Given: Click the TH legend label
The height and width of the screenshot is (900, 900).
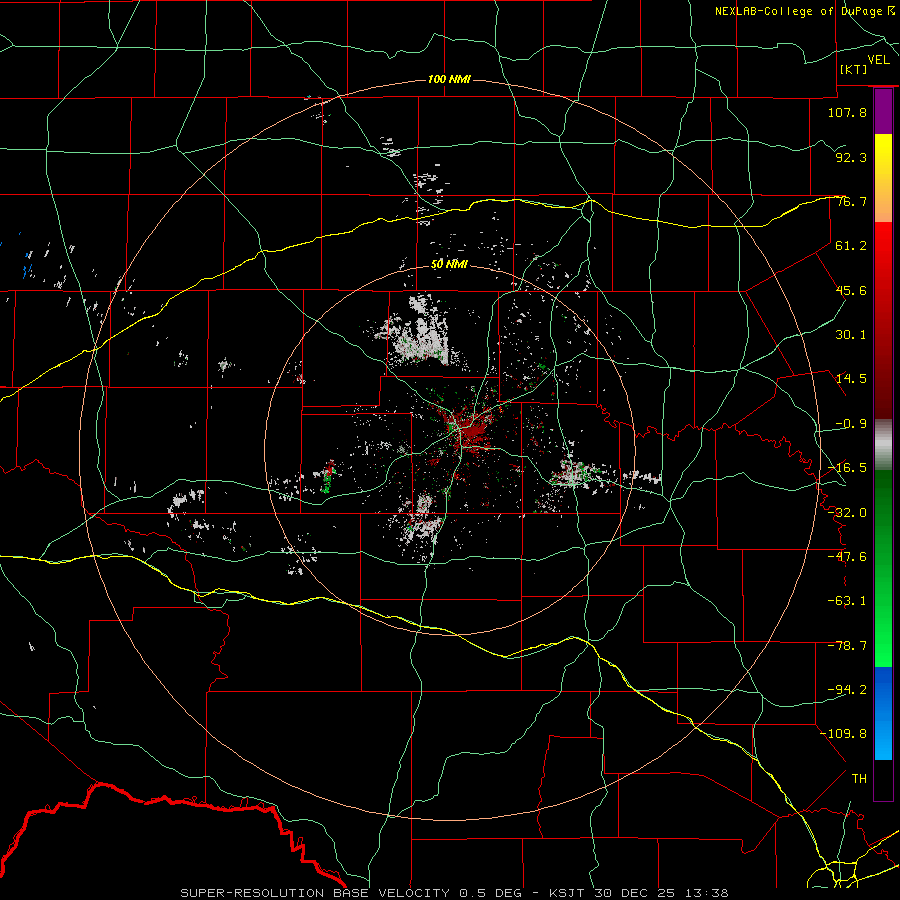Looking at the screenshot, I should tap(859, 779).
